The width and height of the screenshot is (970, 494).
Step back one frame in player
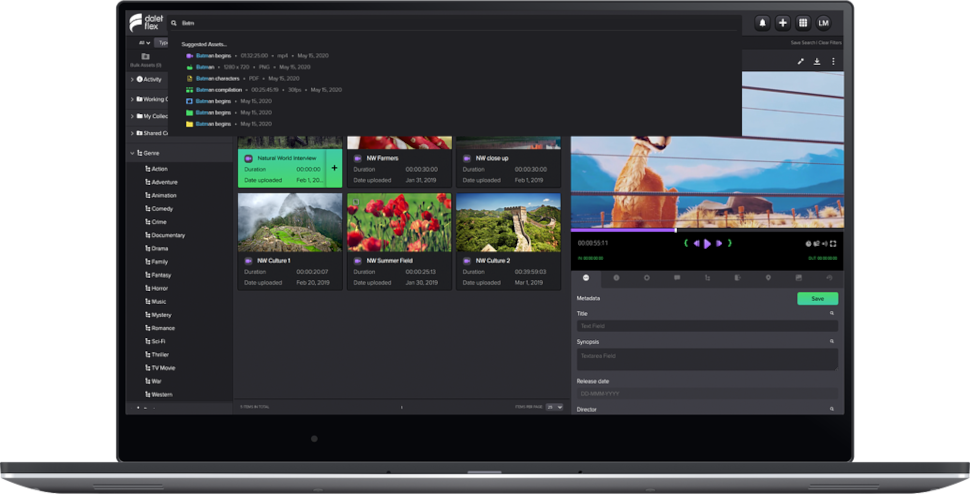697,244
